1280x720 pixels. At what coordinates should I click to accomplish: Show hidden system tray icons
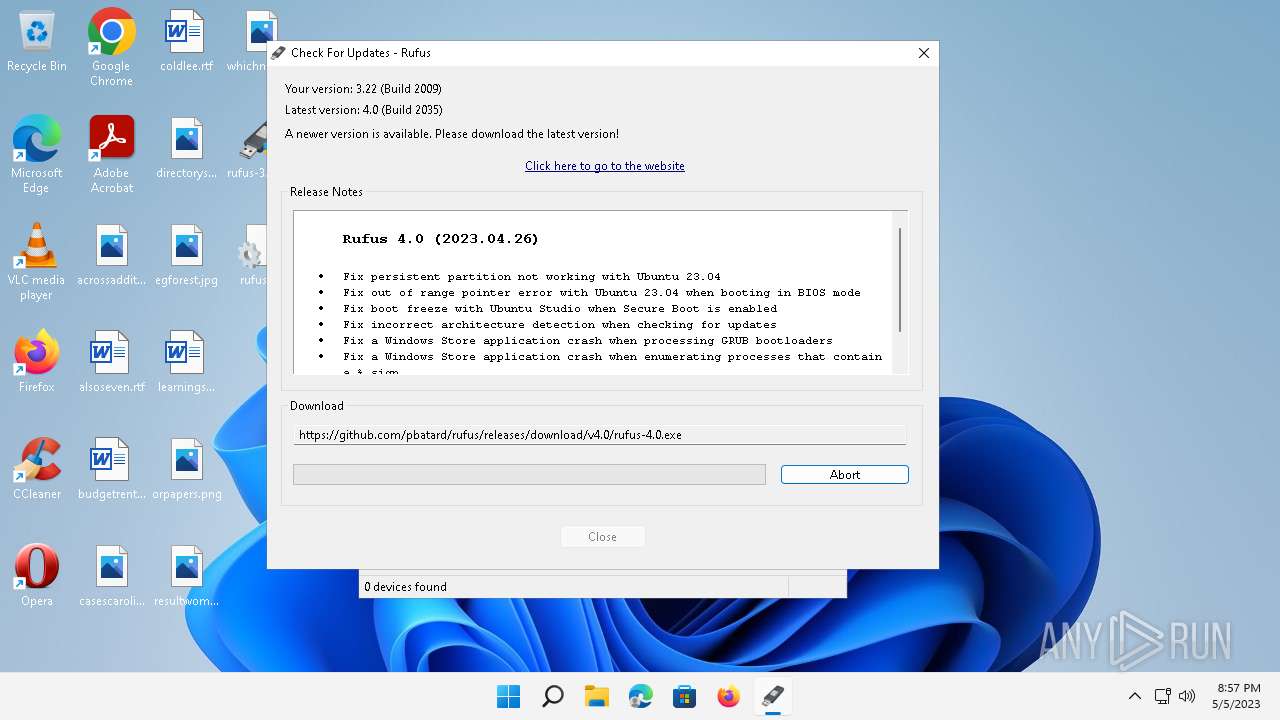1134,696
